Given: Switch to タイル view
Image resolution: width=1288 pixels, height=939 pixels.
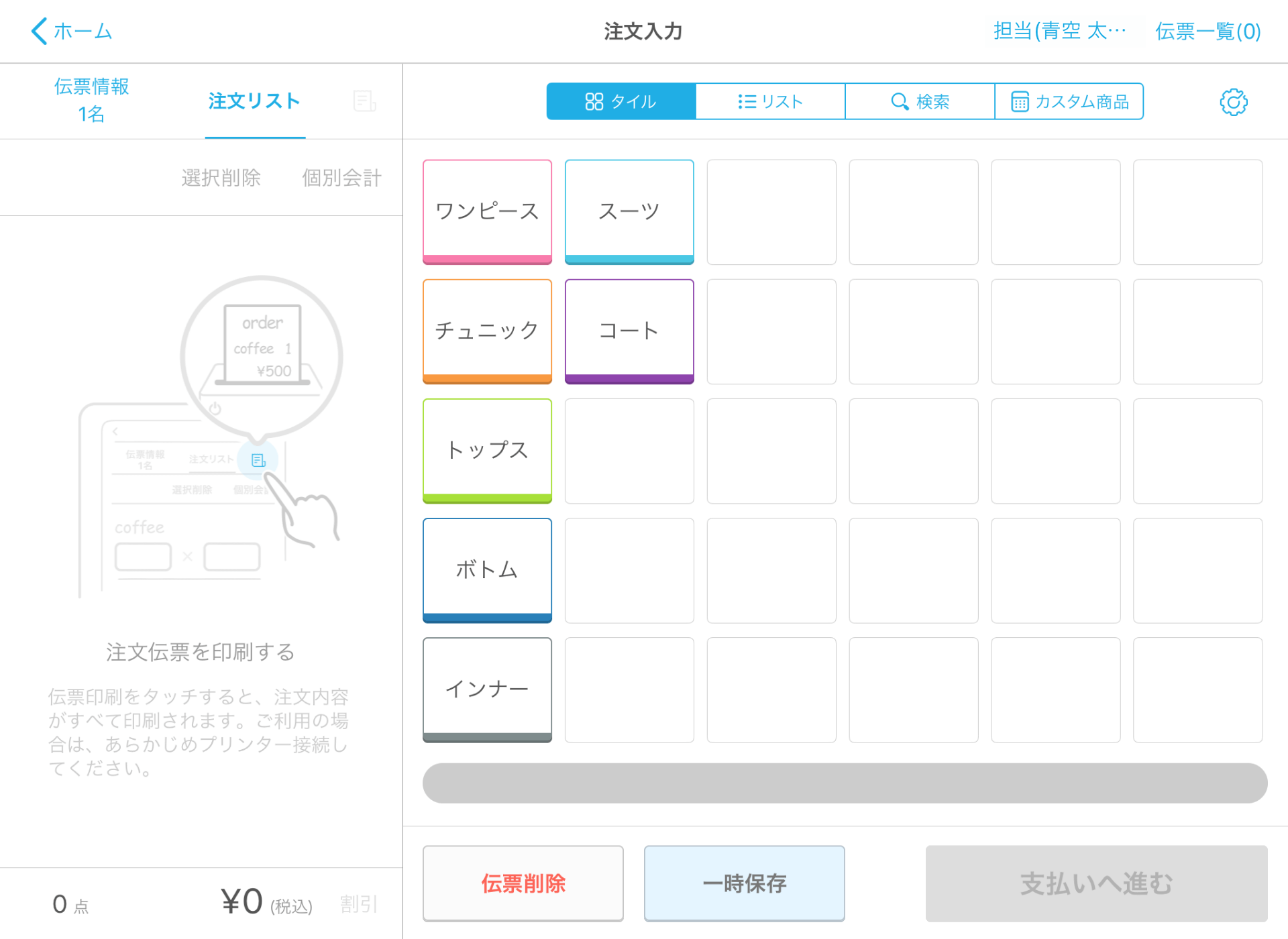Looking at the screenshot, I should point(621,101).
